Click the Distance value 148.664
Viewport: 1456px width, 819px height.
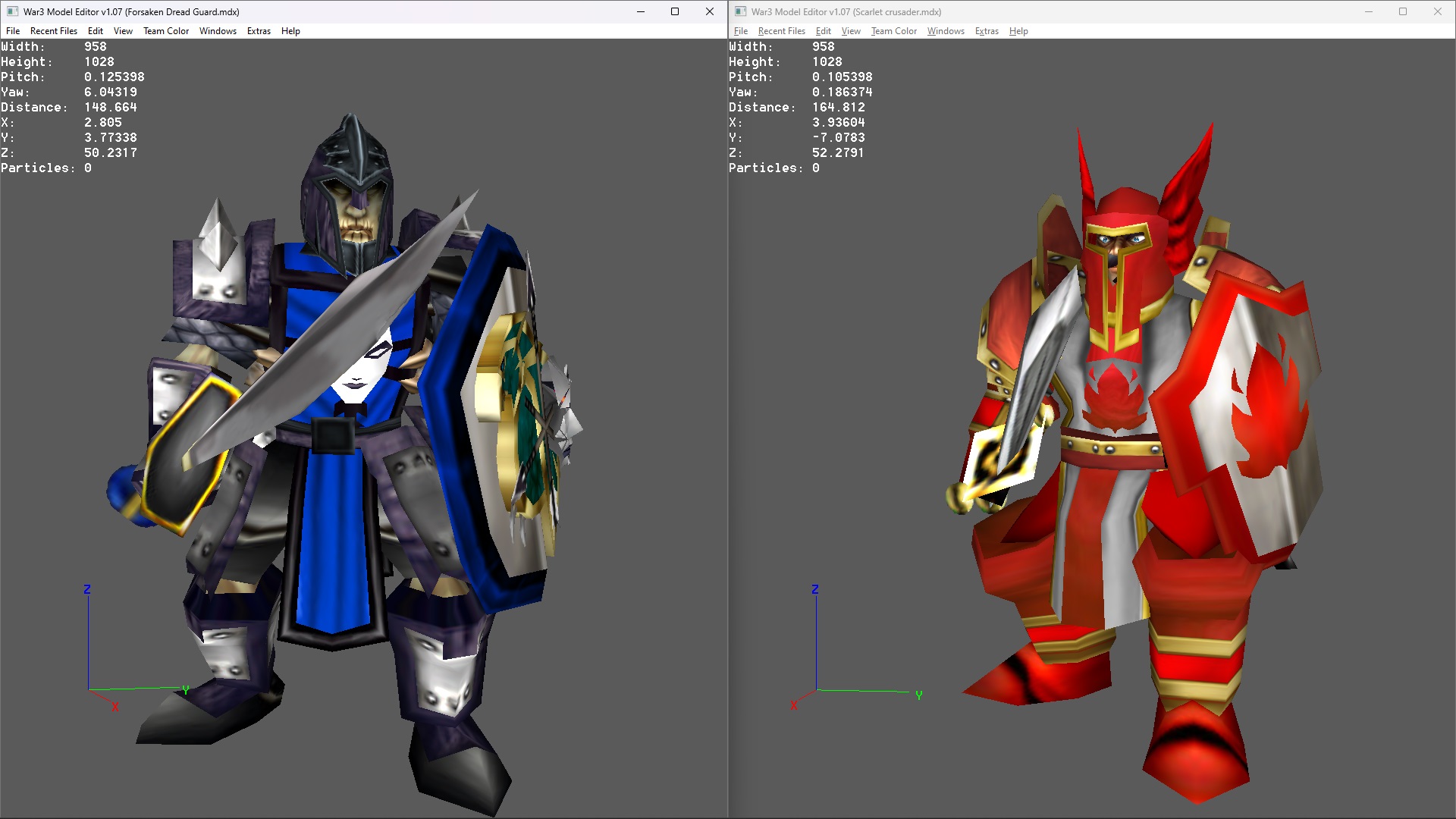pyautogui.click(x=111, y=107)
